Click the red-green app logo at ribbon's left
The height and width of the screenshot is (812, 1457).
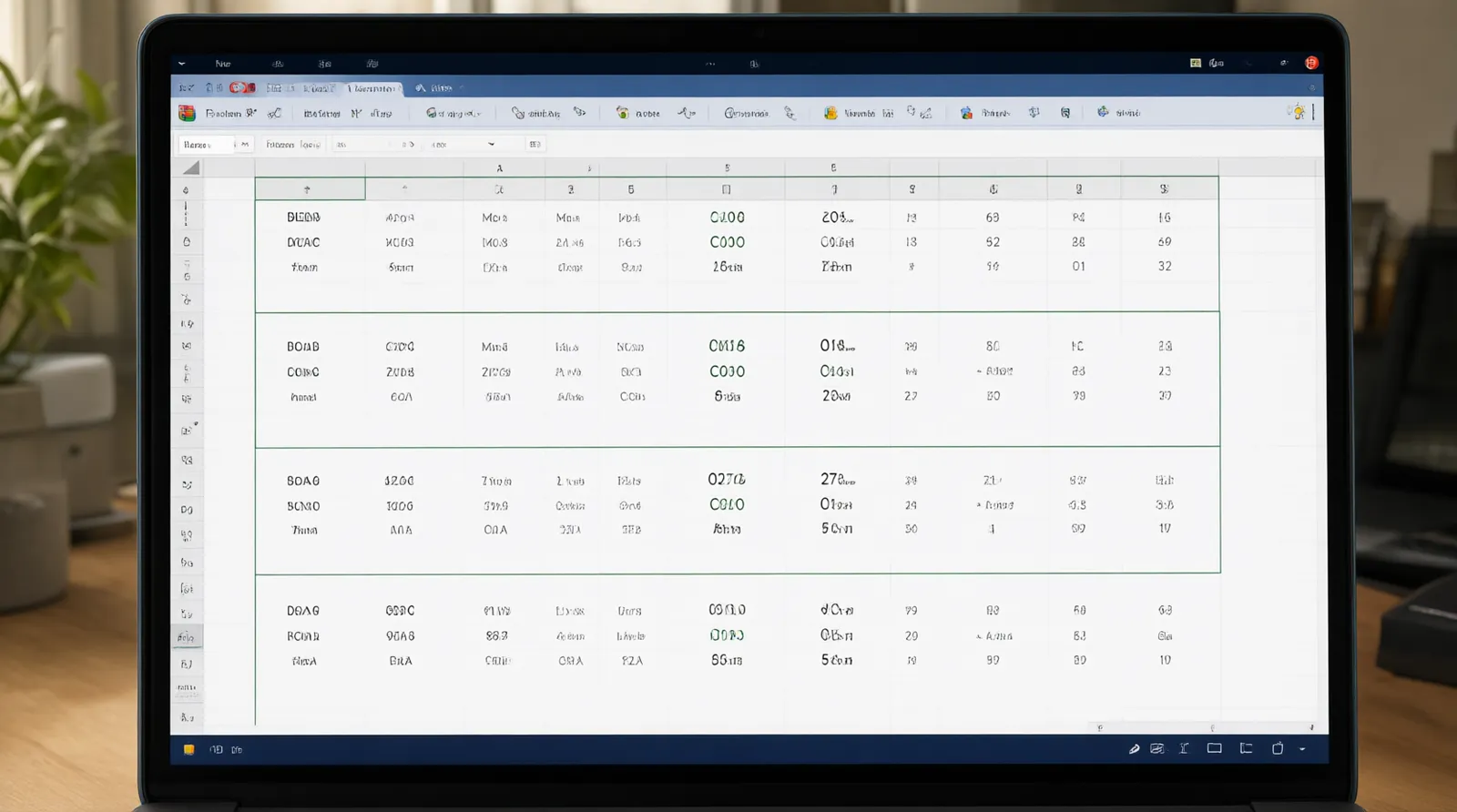pos(187,113)
